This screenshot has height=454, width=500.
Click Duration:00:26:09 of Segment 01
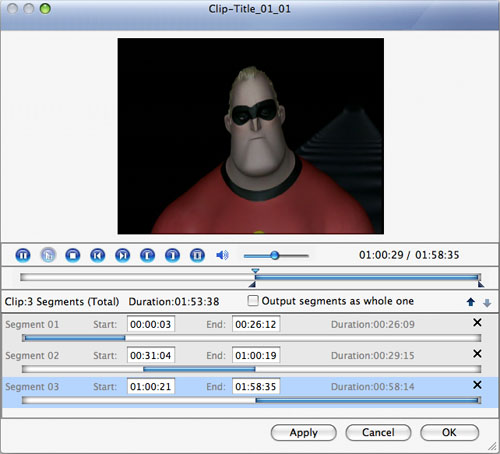click(x=373, y=324)
